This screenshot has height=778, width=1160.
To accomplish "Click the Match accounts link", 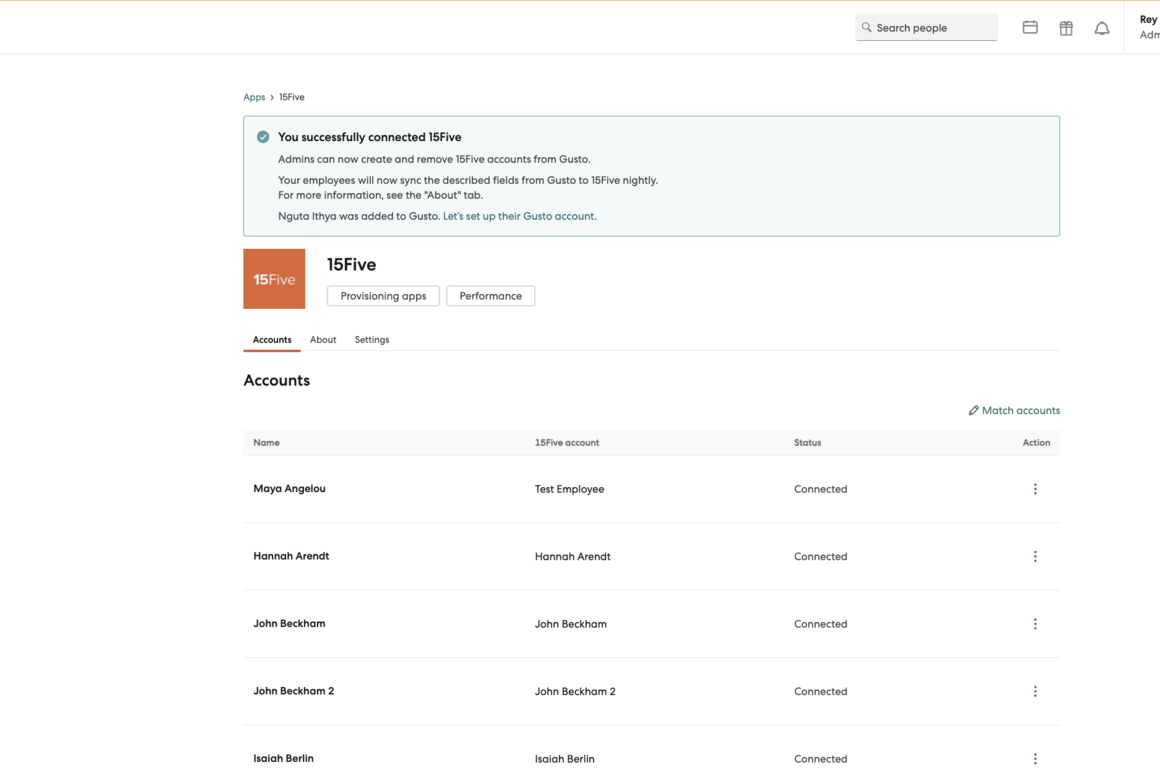I will [1014, 410].
